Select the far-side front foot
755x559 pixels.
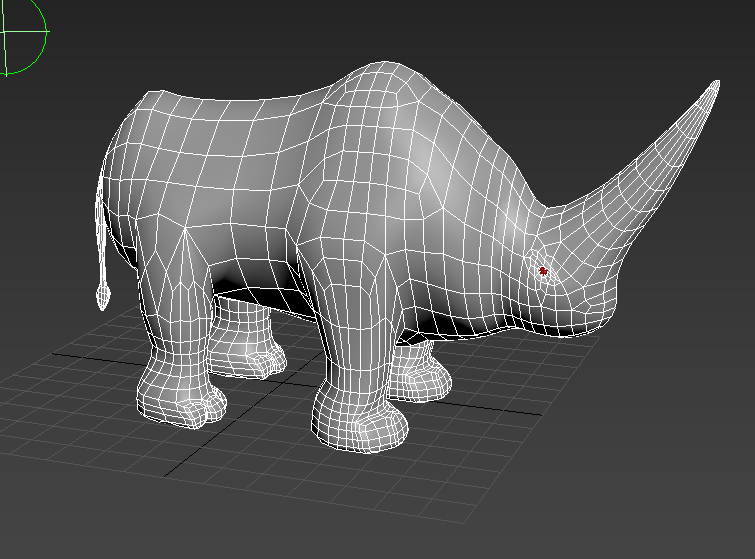(x=420, y=378)
